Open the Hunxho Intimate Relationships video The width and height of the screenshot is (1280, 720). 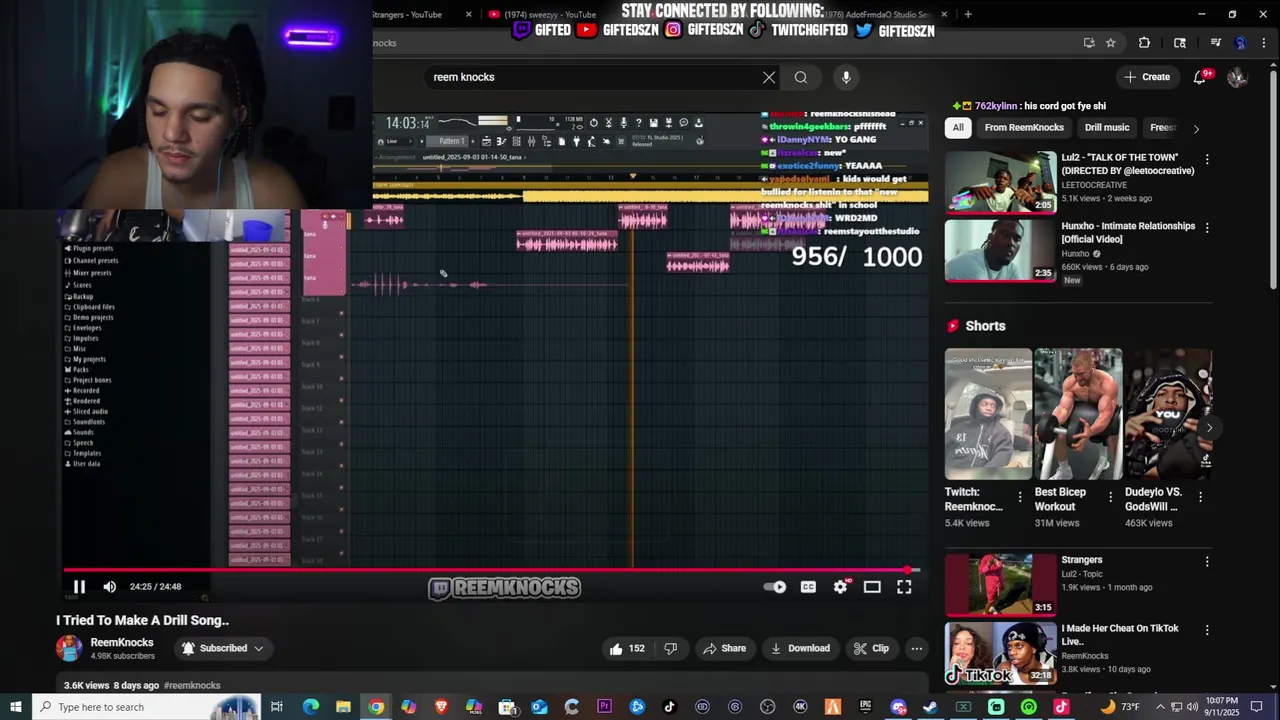[1000, 251]
